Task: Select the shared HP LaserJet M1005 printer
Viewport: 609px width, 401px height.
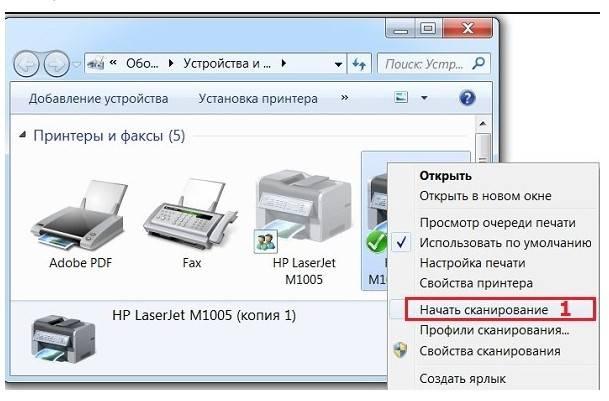Action: click(304, 212)
